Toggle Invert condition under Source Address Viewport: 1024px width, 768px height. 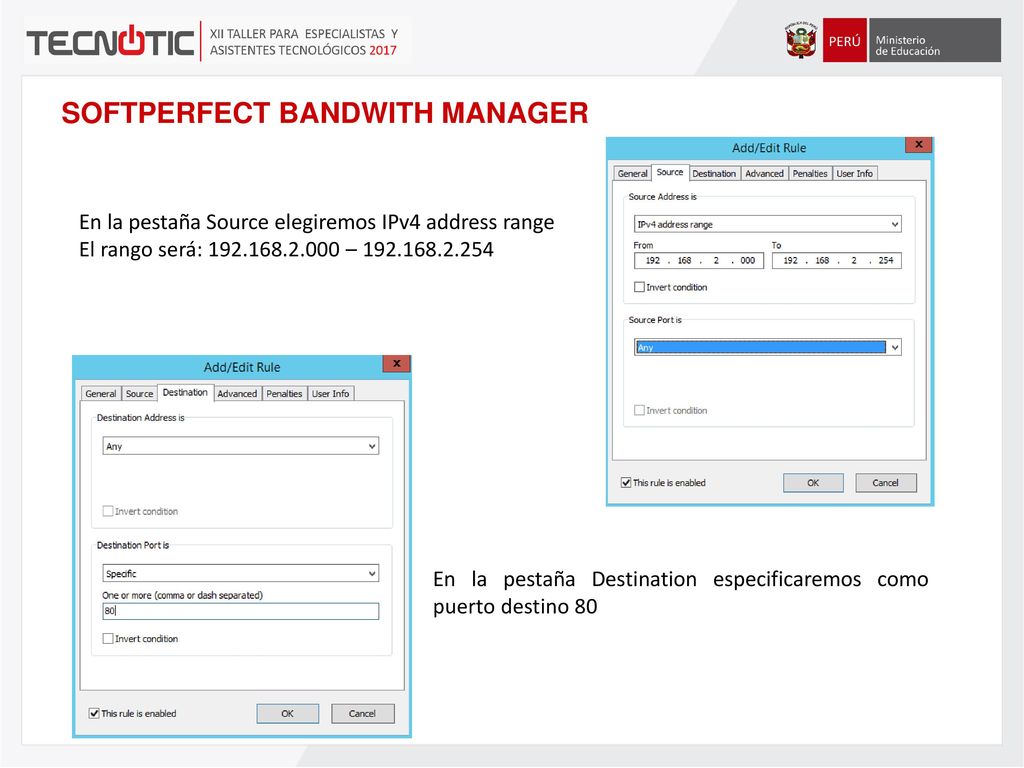pyautogui.click(x=639, y=287)
